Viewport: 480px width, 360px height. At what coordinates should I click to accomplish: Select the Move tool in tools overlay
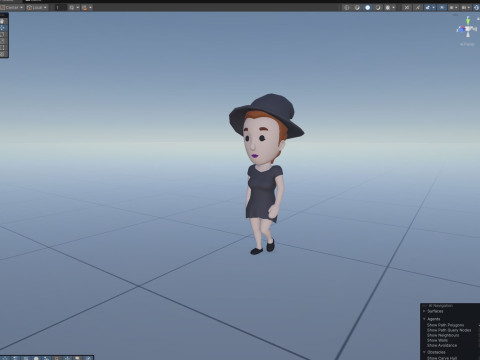[x=3, y=28]
